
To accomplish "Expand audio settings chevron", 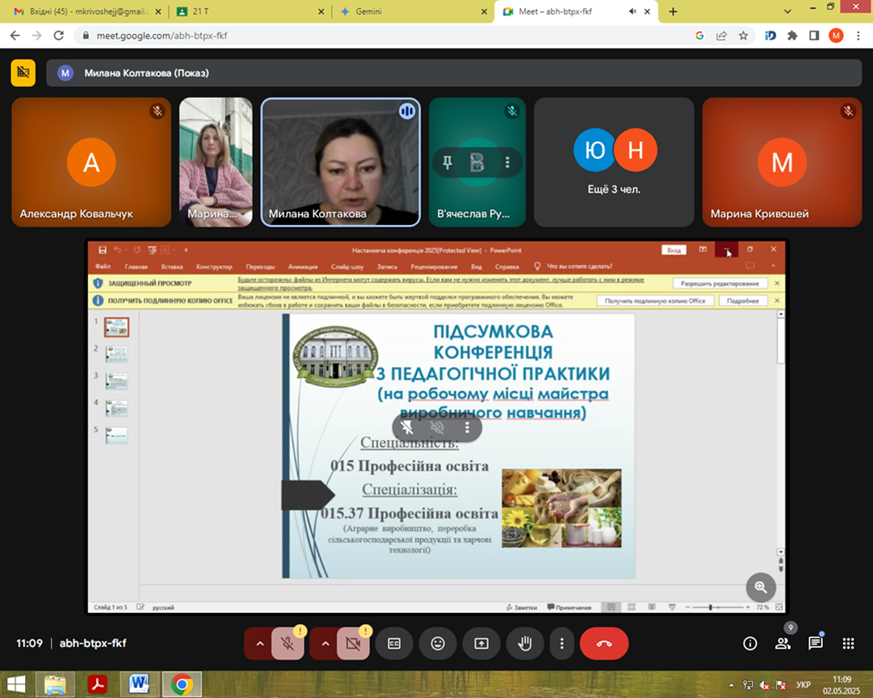I will 259,643.
